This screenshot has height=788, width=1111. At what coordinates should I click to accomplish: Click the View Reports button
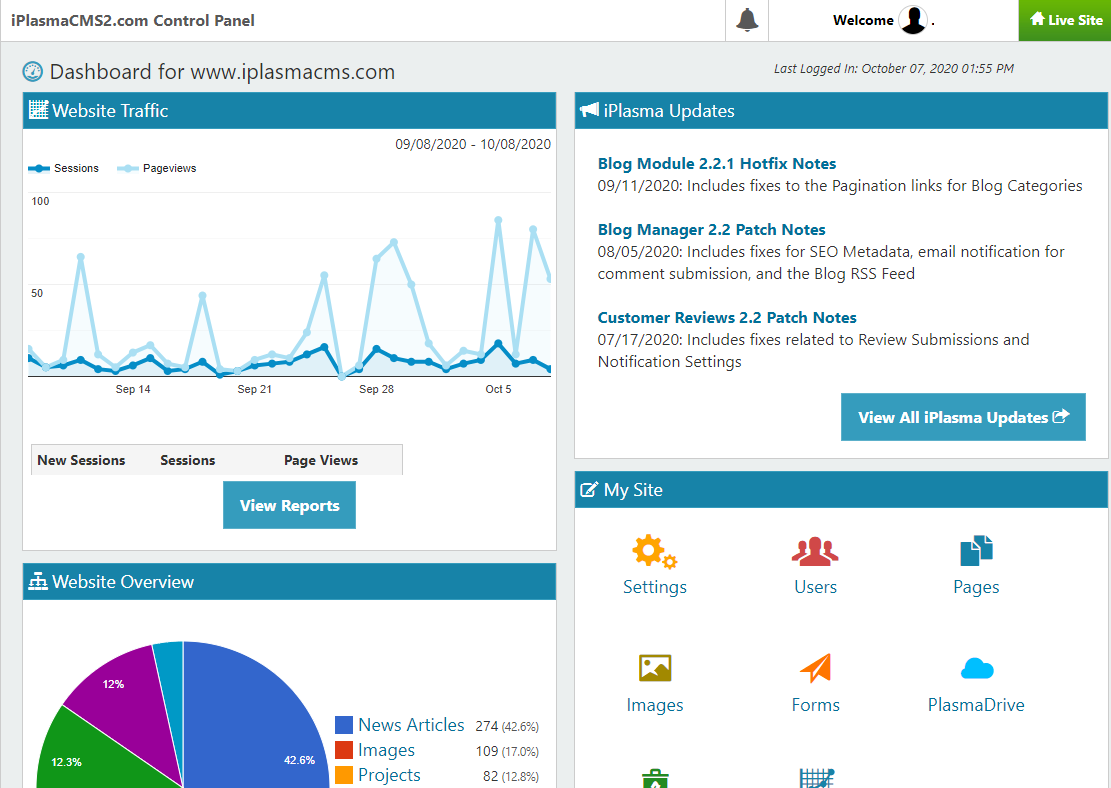[x=289, y=505]
